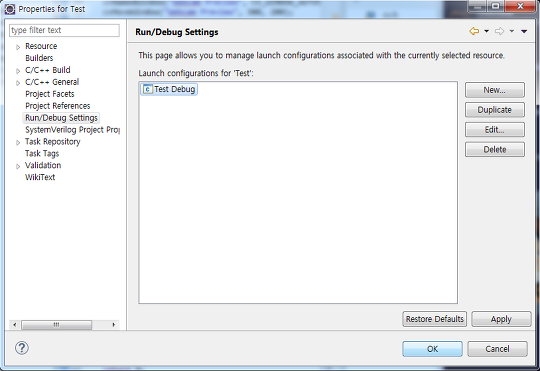The width and height of the screenshot is (540, 371).
Task: Click the Eclipse icon in title bar
Action: 10,9
